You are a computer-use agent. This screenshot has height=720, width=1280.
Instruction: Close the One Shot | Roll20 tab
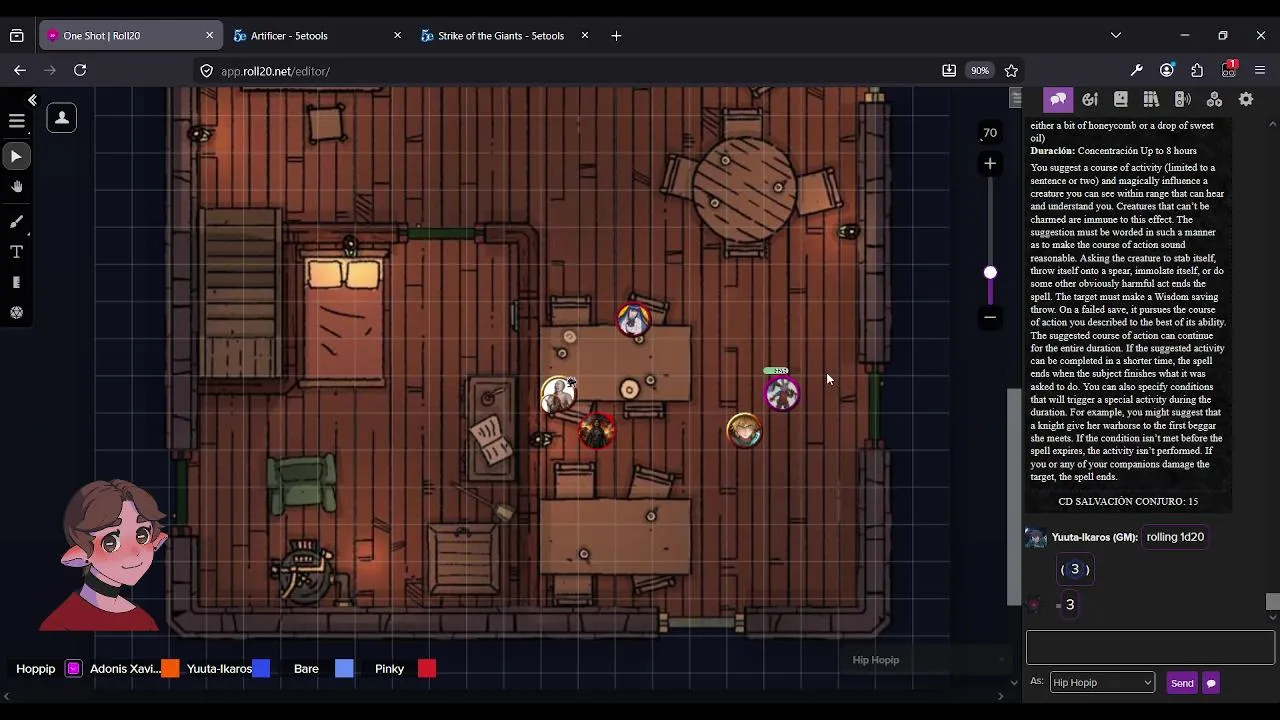point(209,36)
